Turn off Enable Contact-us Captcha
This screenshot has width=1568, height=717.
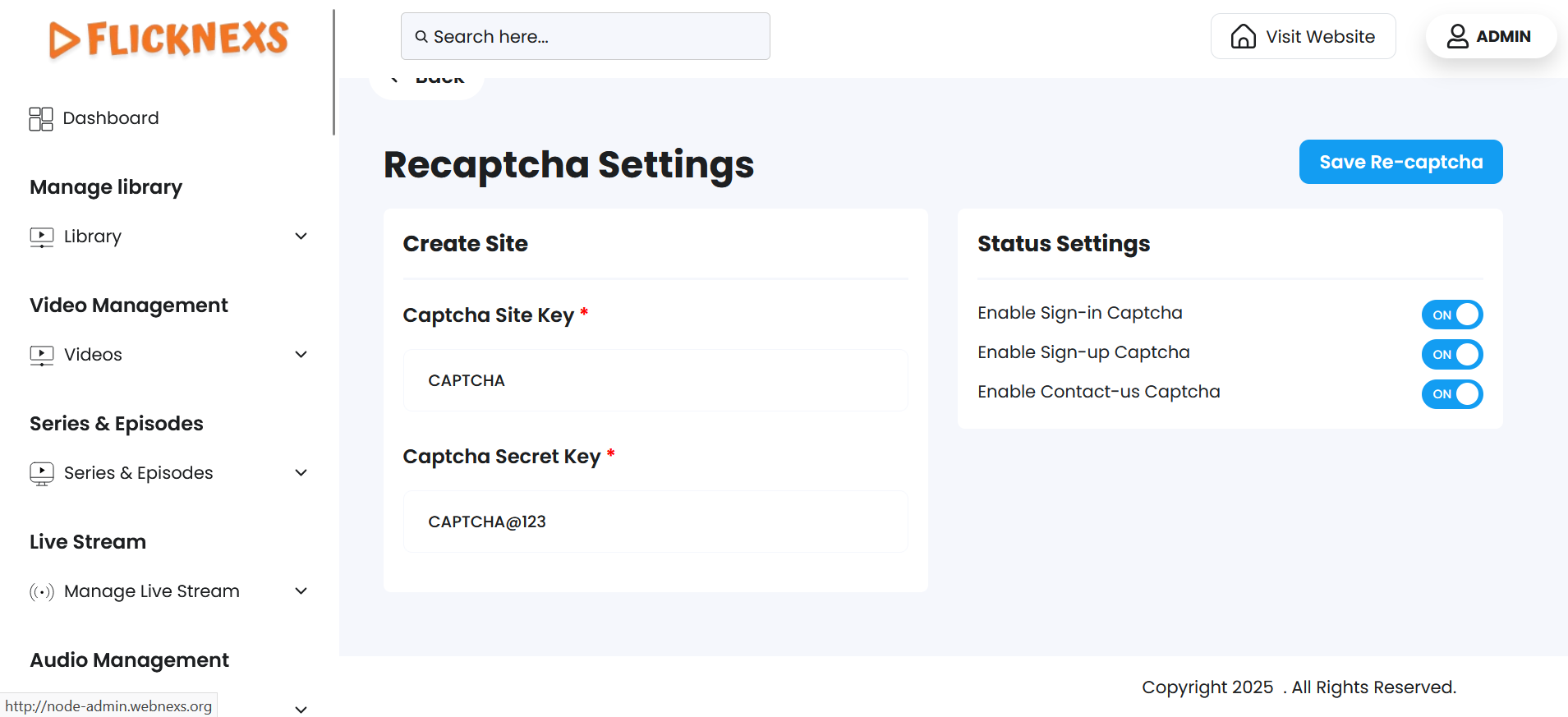pos(1451,394)
